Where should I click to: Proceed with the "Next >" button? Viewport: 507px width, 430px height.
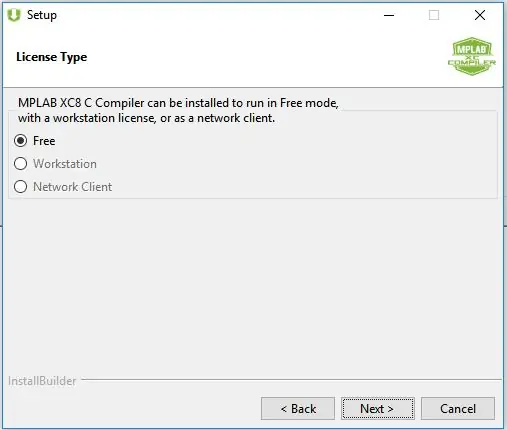point(378,408)
